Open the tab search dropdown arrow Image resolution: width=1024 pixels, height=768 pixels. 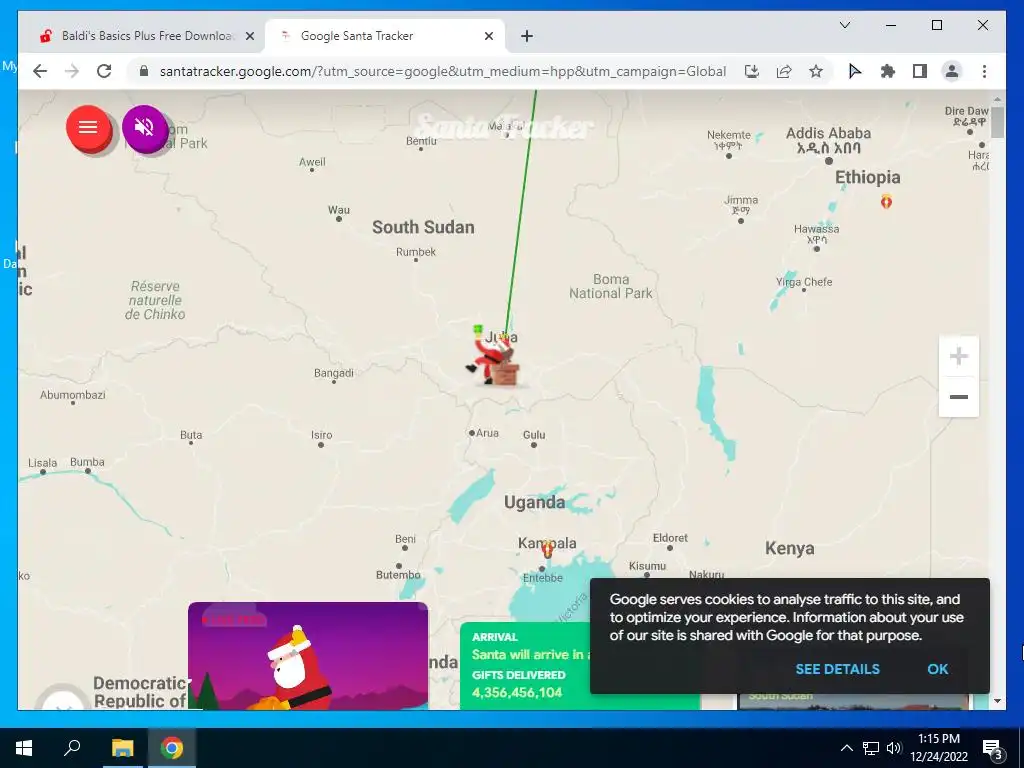844,25
